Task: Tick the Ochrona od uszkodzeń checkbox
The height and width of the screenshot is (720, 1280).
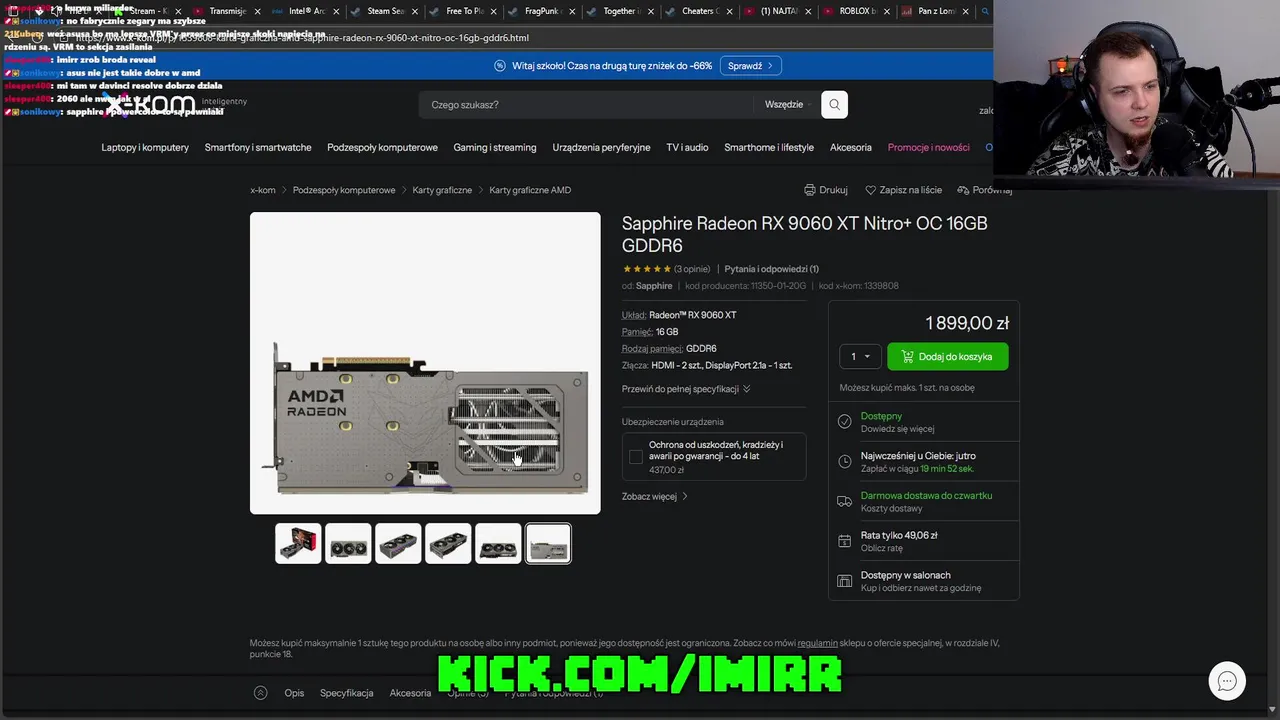Action: coord(636,457)
